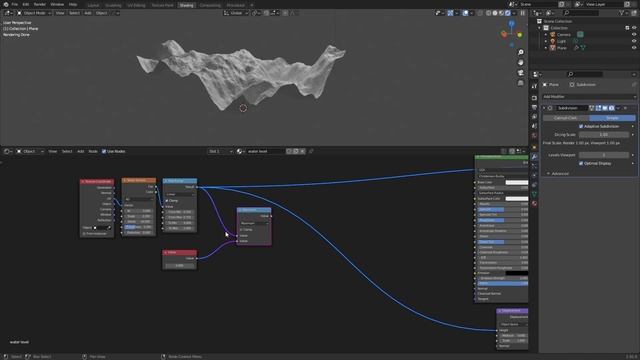Open the Render properties tab
This screenshot has height=360, width=640.
click(534, 98)
